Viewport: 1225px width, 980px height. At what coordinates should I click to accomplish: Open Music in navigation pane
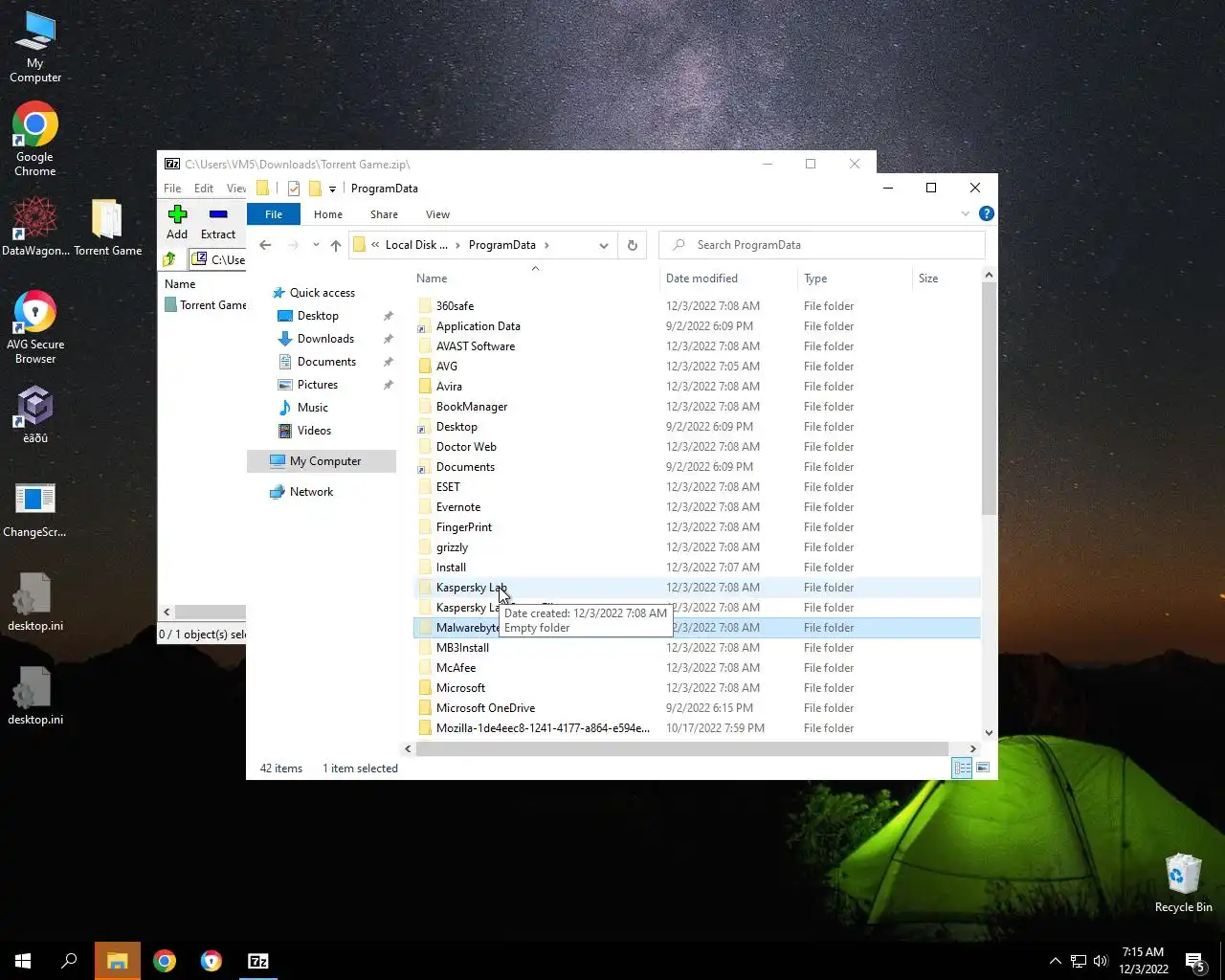tap(313, 408)
